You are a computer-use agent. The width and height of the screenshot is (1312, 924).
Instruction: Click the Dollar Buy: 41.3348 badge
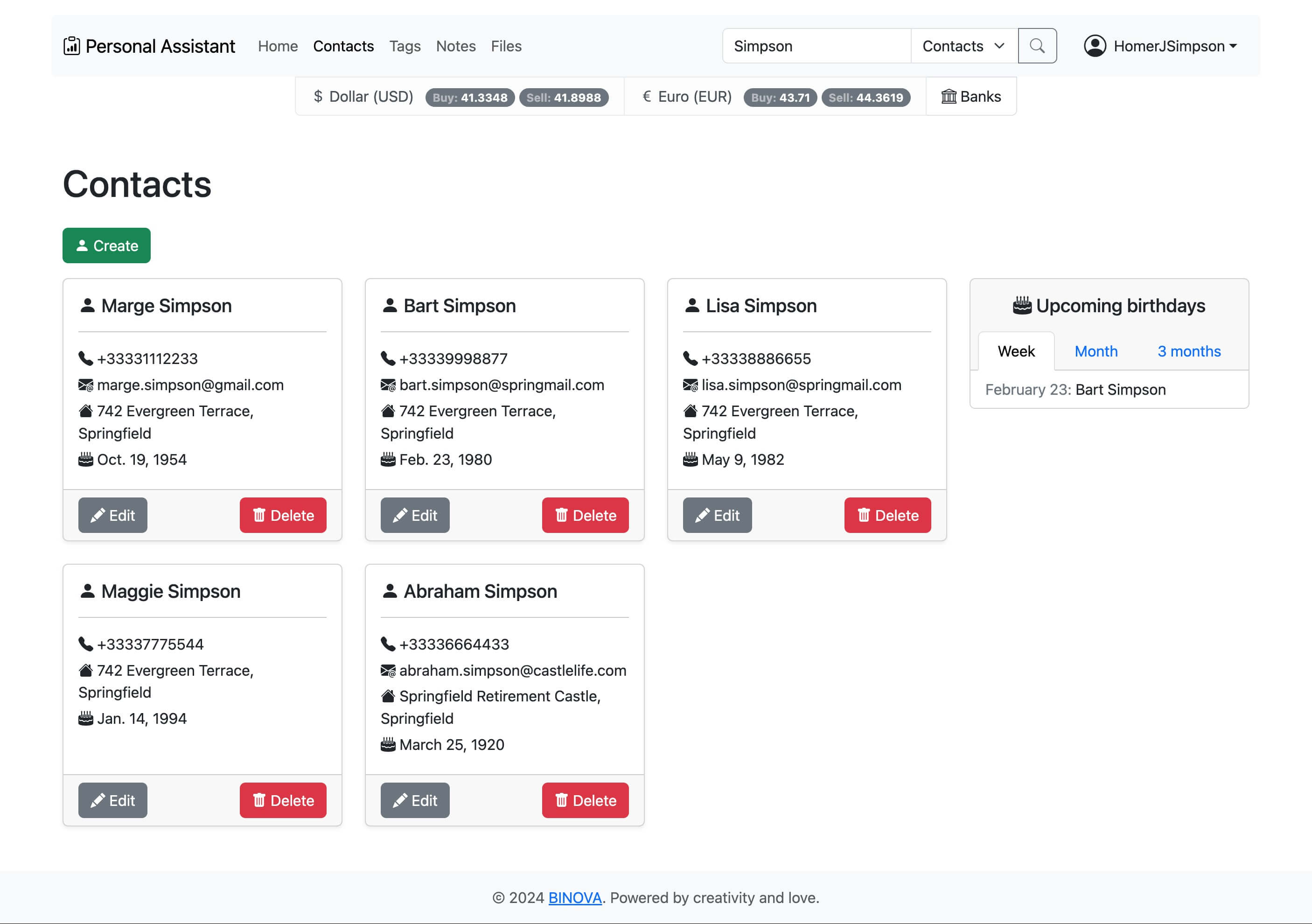470,98
